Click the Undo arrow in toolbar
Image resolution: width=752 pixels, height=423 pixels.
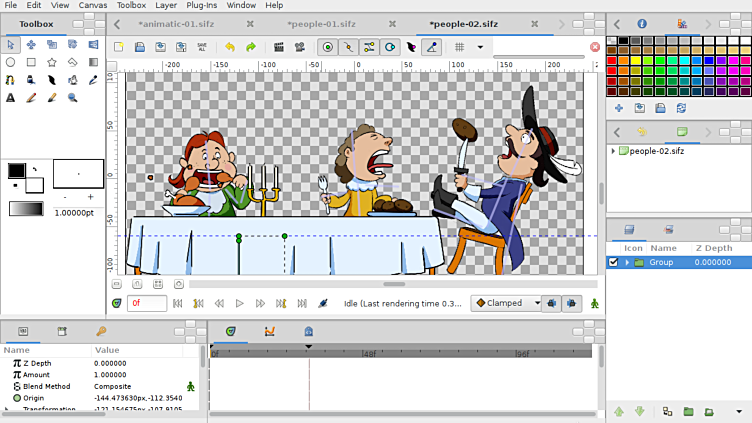tap(230, 47)
